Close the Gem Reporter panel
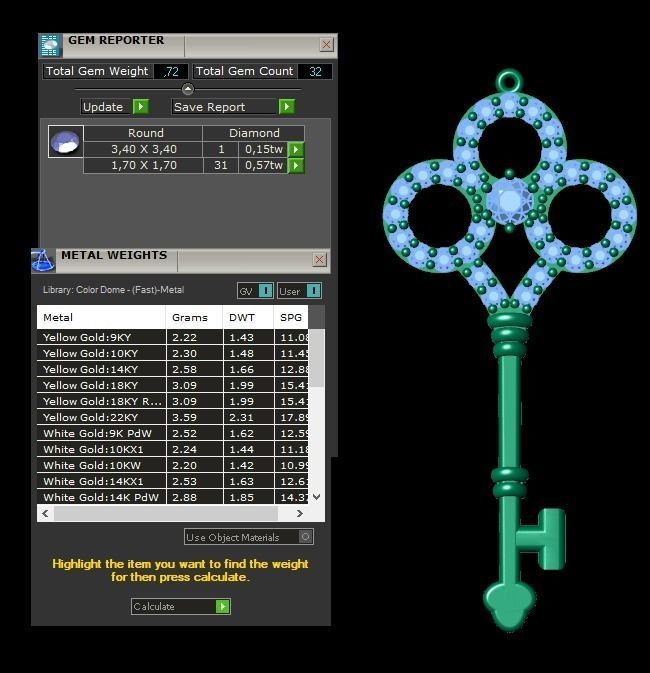 (327, 45)
